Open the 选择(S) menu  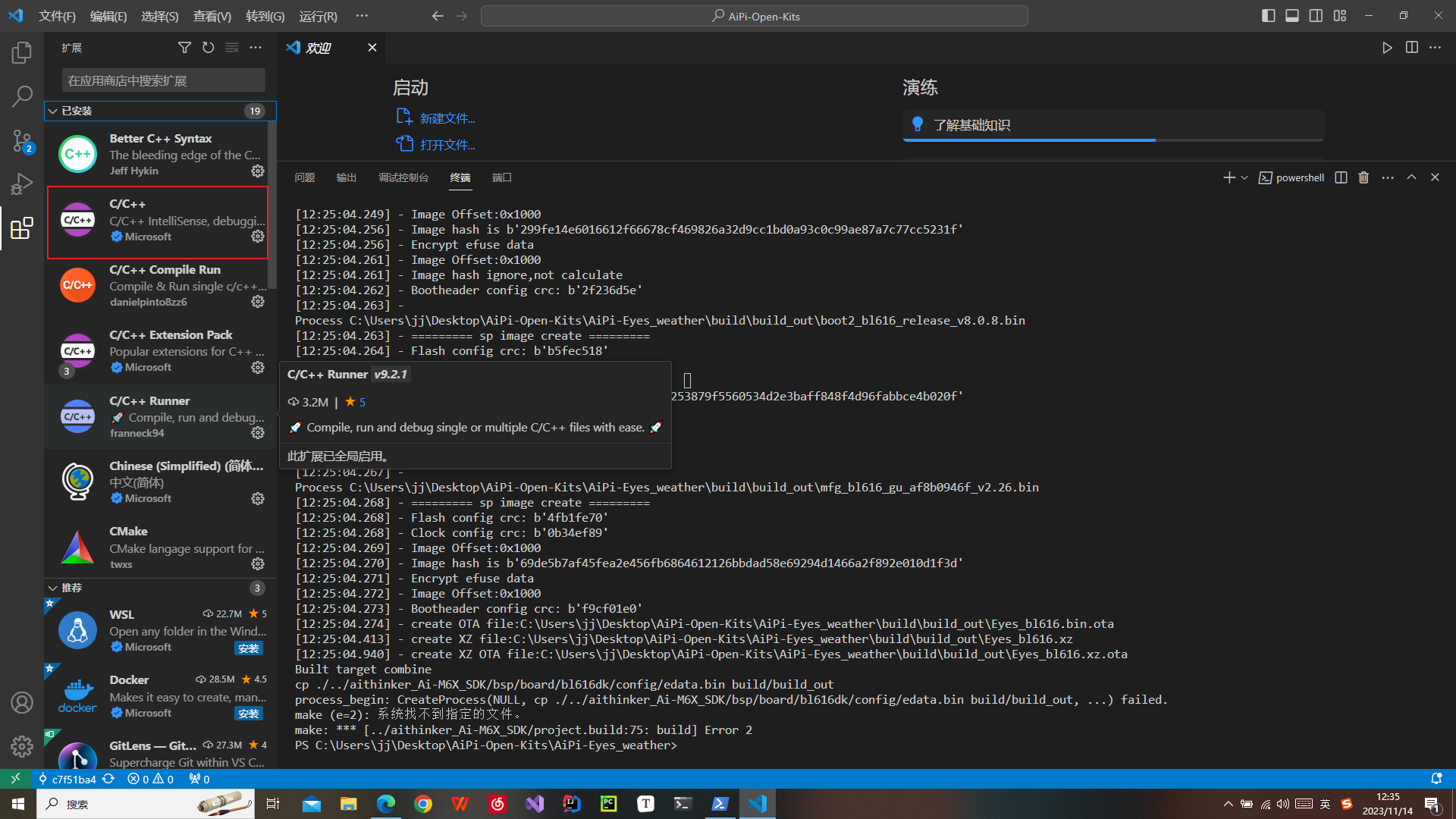pos(160,16)
